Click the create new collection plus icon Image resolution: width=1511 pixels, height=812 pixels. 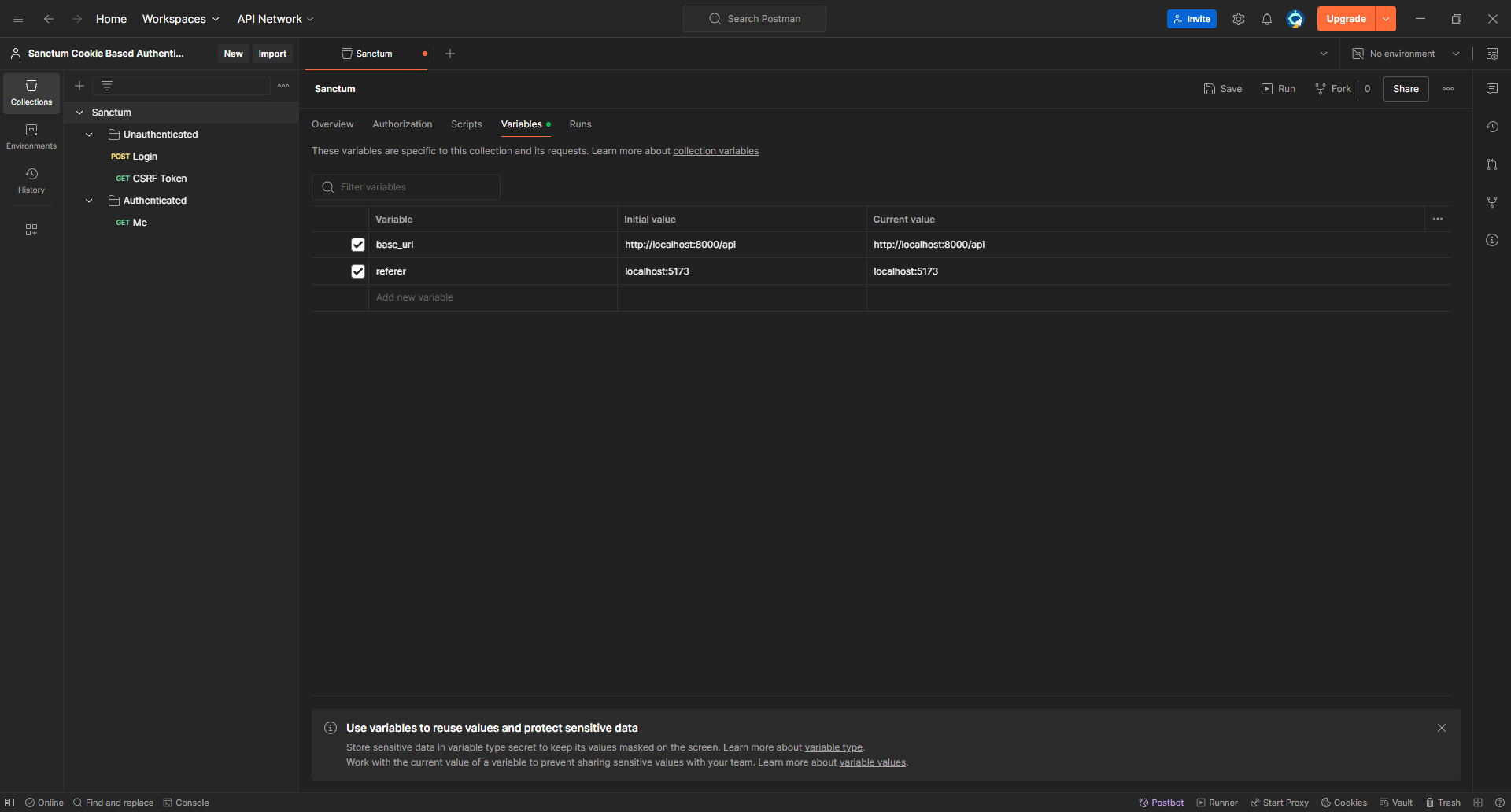click(x=79, y=86)
